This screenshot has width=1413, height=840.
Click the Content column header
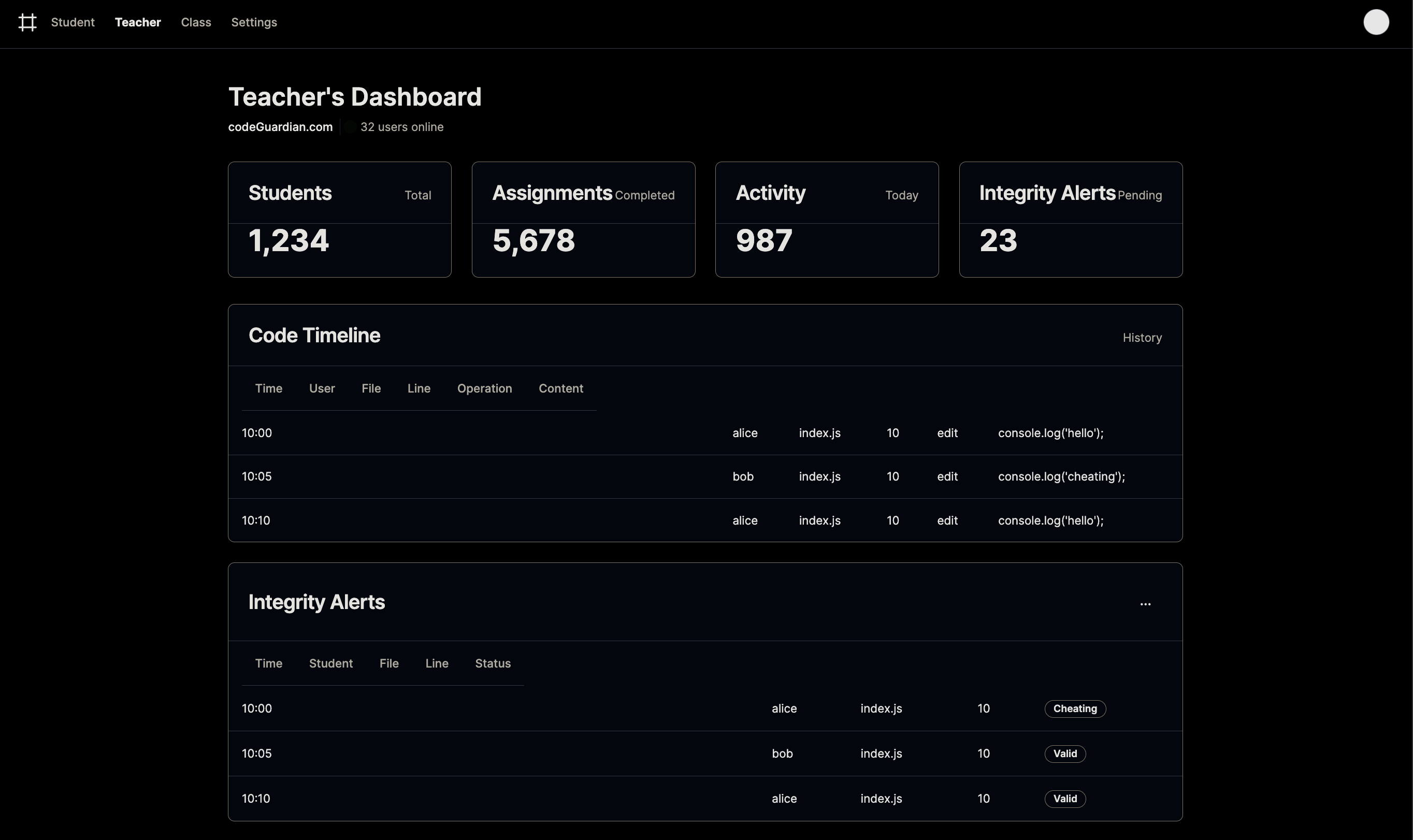pyautogui.click(x=560, y=389)
